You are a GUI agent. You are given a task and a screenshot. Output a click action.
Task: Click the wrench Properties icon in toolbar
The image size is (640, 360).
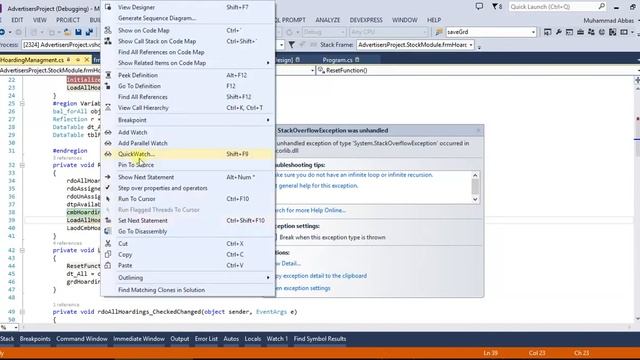pos(558,32)
